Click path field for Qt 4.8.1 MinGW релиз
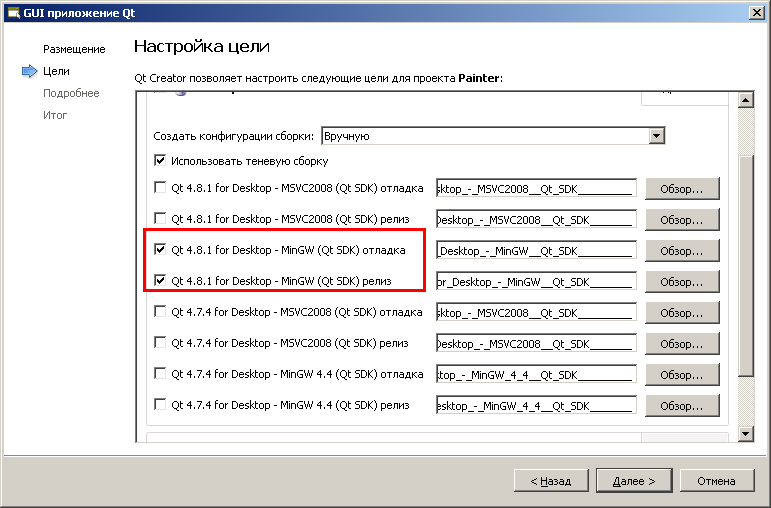The image size is (771, 508). point(536,282)
